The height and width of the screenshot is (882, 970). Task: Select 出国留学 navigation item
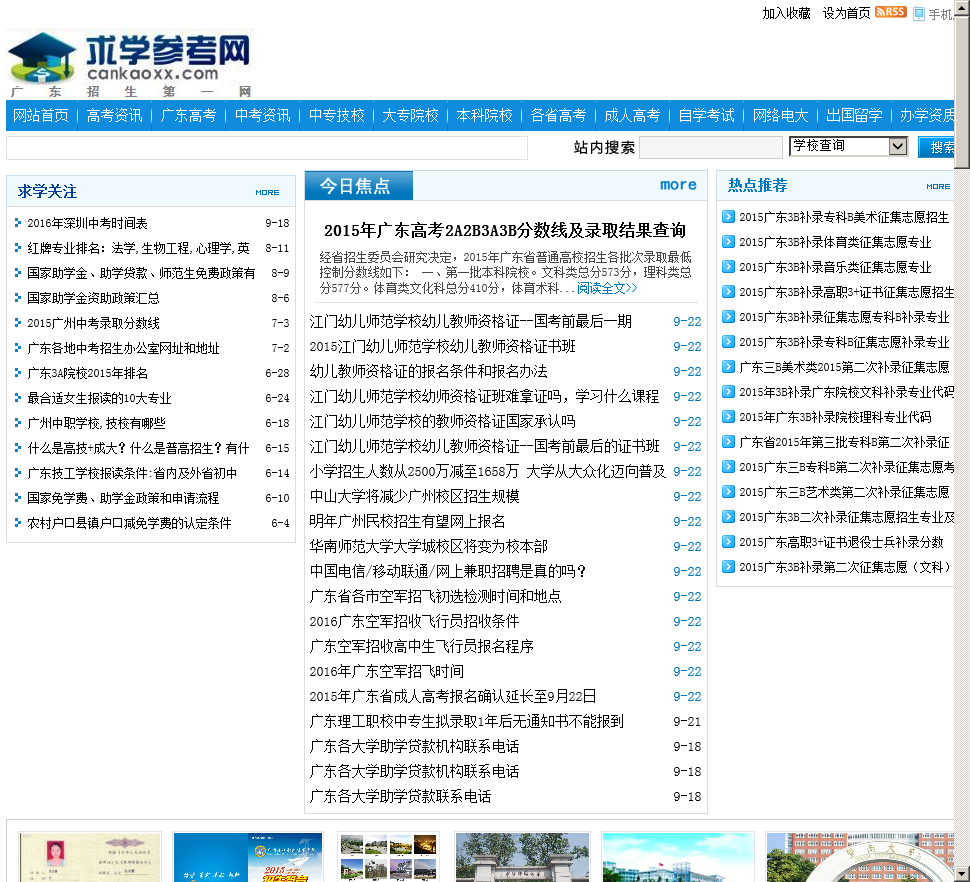854,116
